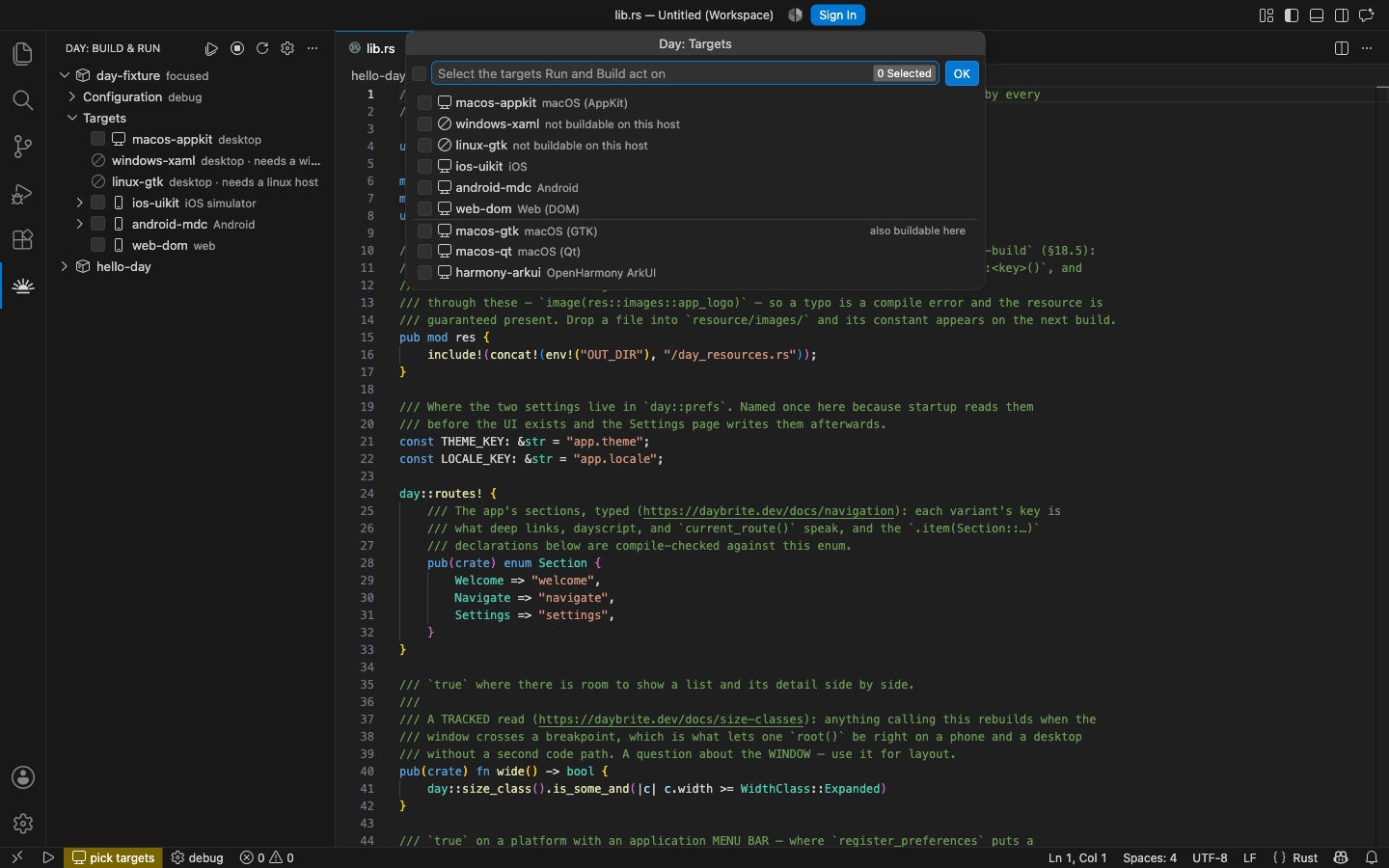Check ios-uikit in the targets picker
This screenshot has width=1389, height=868.
[x=424, y=167]
